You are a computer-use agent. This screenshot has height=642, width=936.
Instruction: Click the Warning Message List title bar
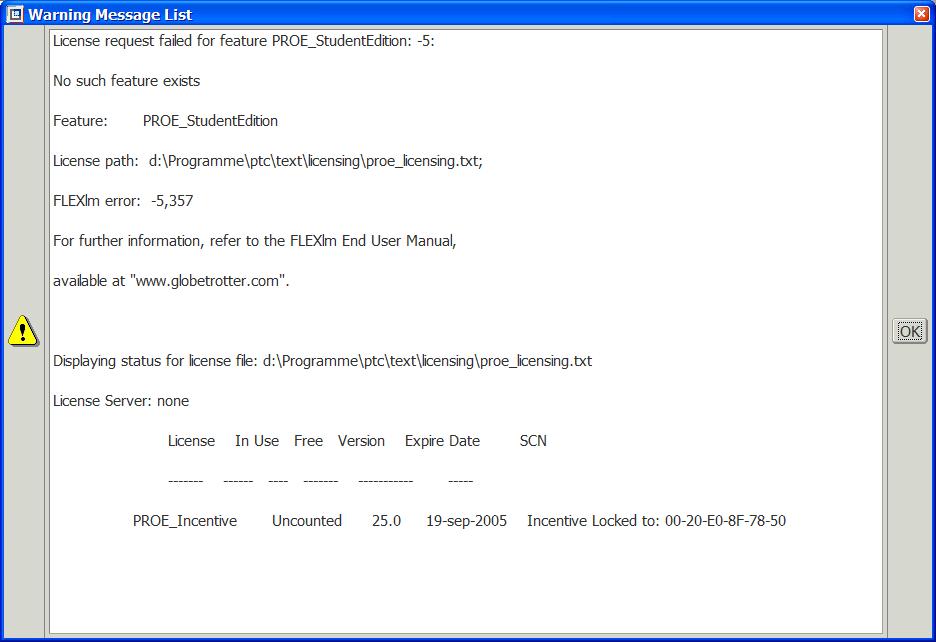point(468,14)
